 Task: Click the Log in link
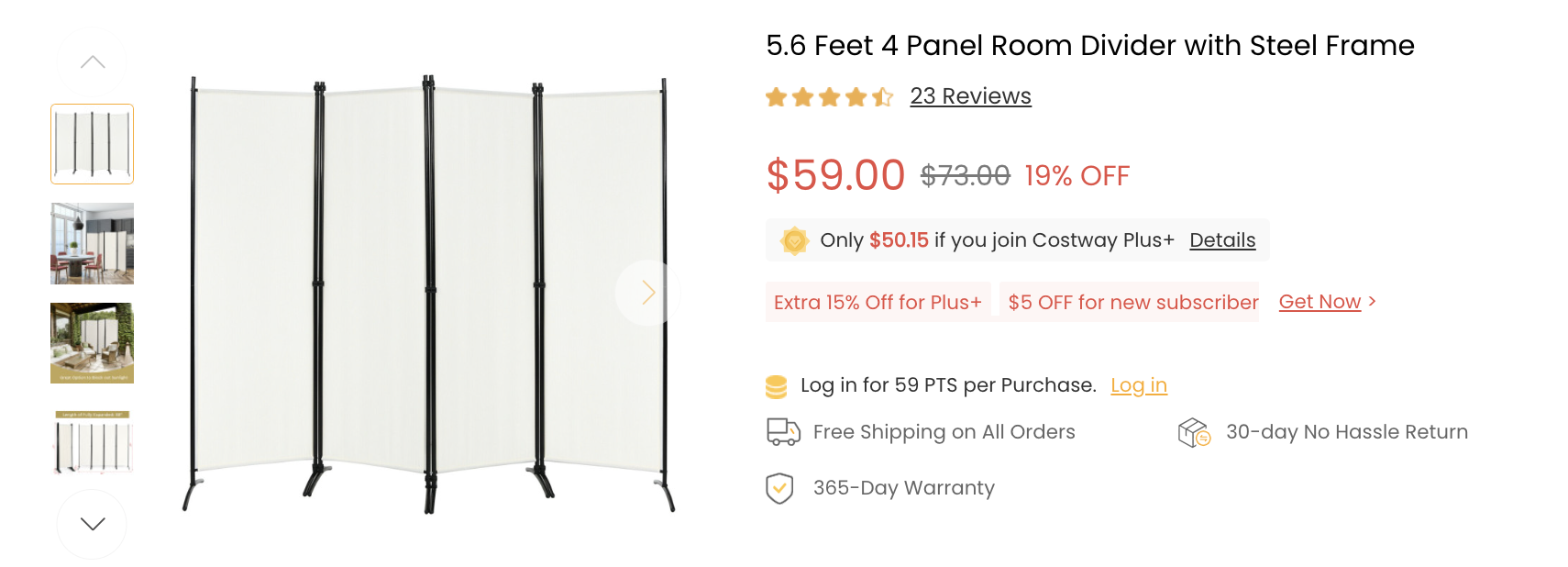(x=1138, y=385)
